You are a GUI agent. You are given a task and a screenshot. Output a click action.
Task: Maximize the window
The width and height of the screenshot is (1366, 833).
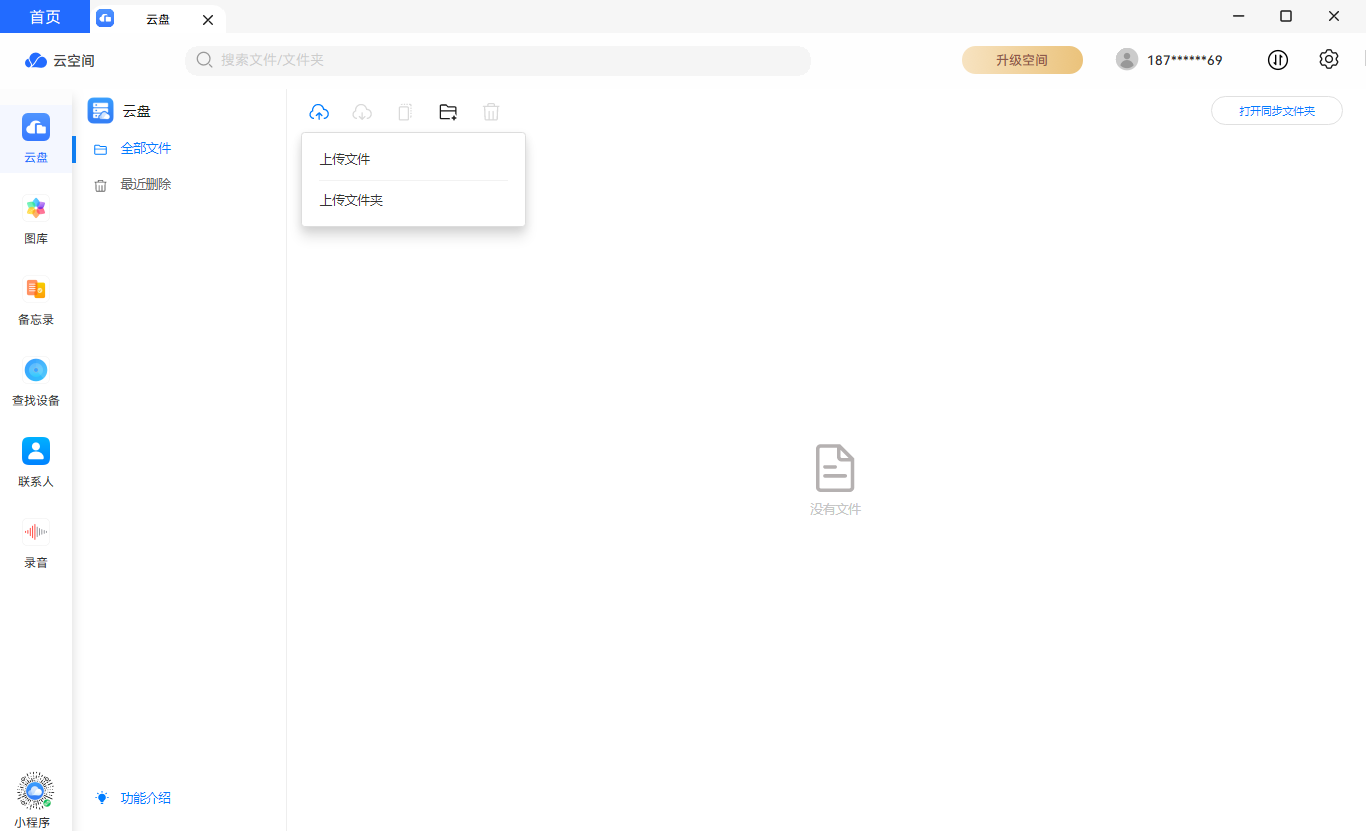point(1286,16)
